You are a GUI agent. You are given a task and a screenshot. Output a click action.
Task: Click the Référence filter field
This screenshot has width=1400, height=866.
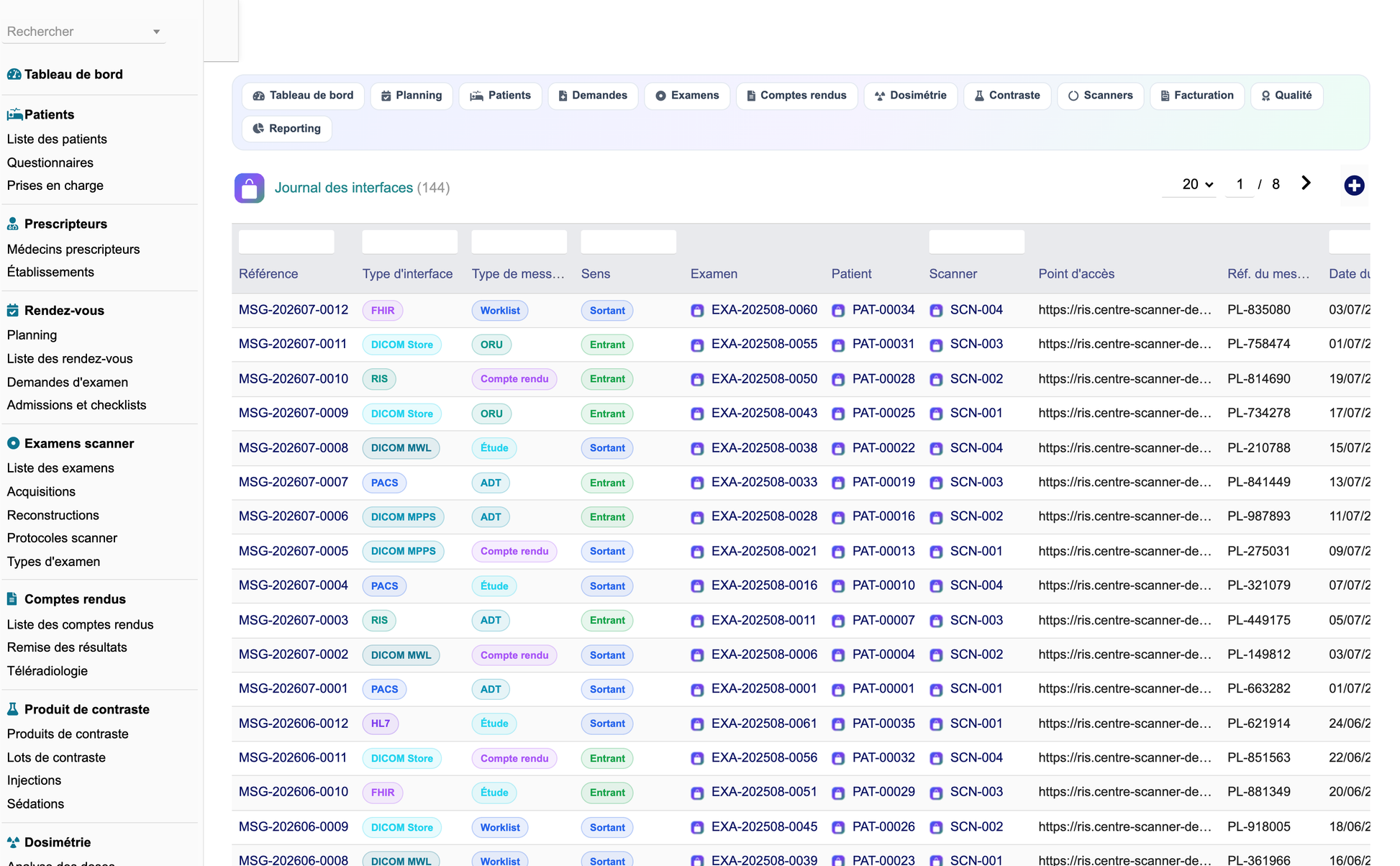pyautogui.click(x=286, y=242)
